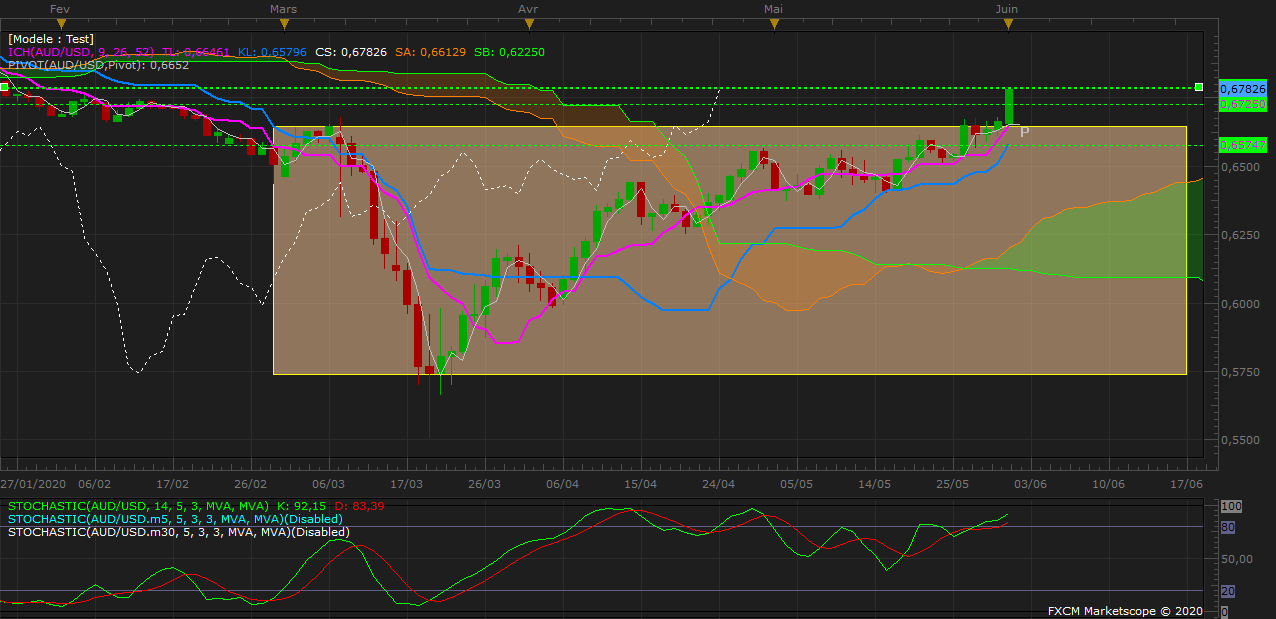This screenshot has height=619, width=1276.
Task: Click the Fev month marker triangle
Action: tap(62, 22)
